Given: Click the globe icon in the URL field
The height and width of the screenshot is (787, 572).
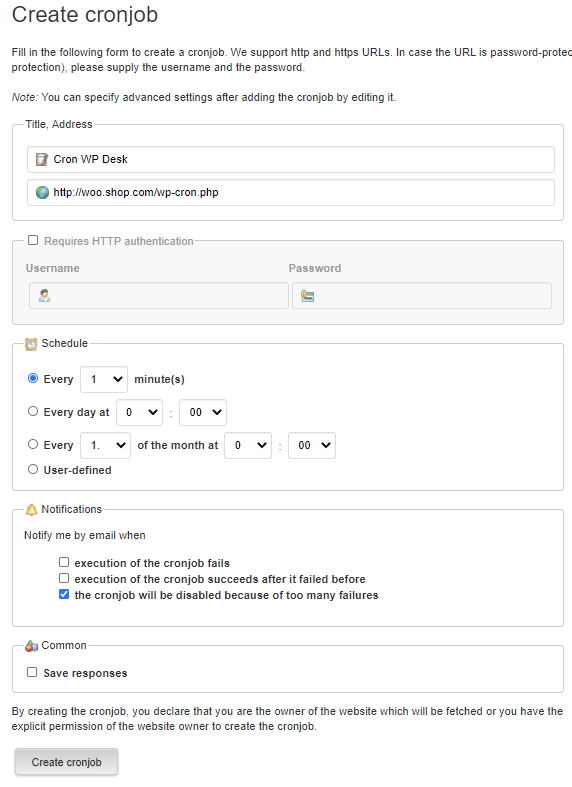Looking at the screenshot, I should [42, 192].
